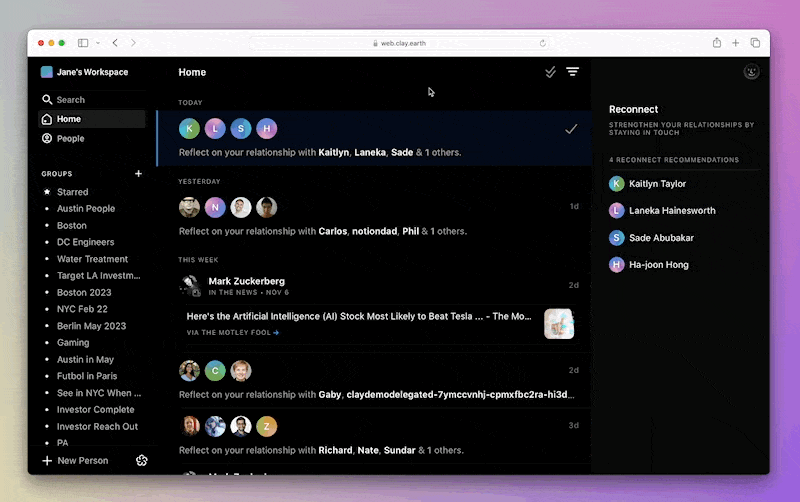Image resolution: width=800 pixels, height=502 pixels.
Task: Select Laneka Hainesworth in Reconnect list
Action: click(663, 211)
